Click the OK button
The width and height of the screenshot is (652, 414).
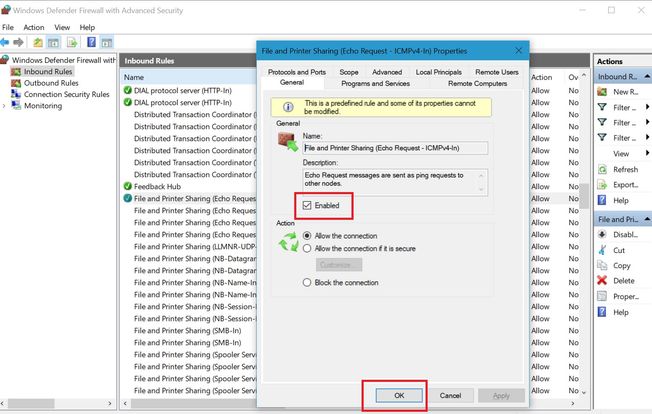tap(399, 395)
